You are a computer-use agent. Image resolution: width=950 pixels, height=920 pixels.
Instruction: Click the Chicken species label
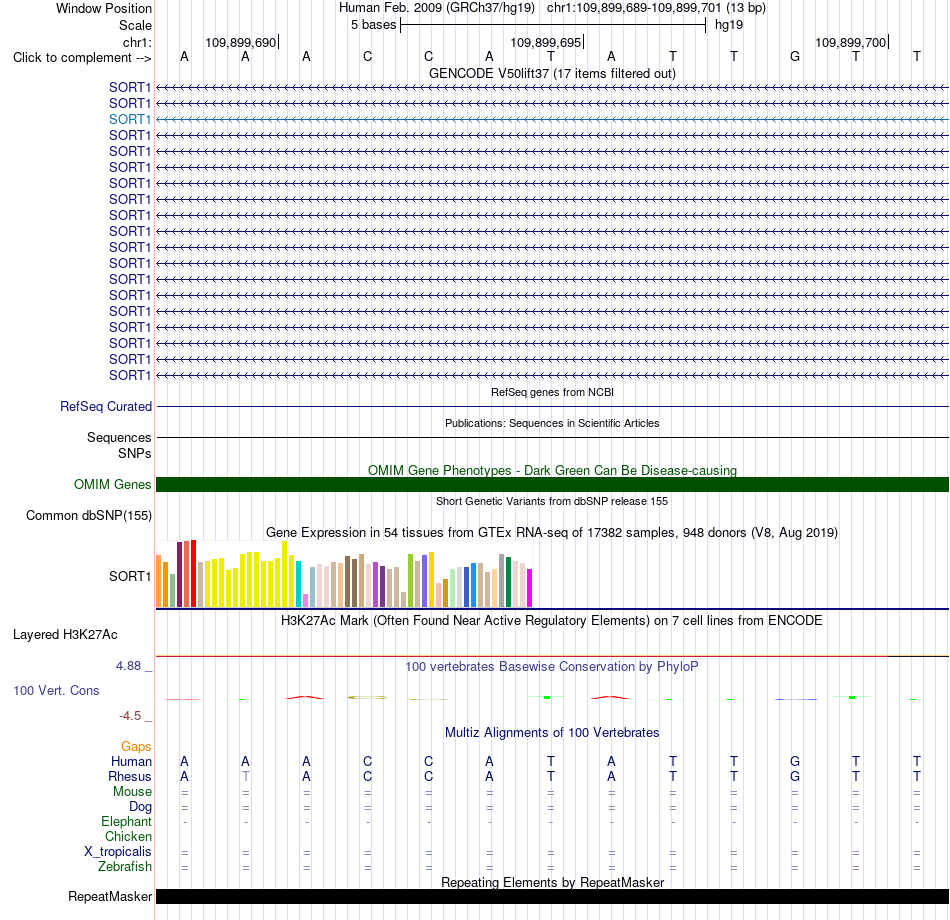tap(128, 836)
